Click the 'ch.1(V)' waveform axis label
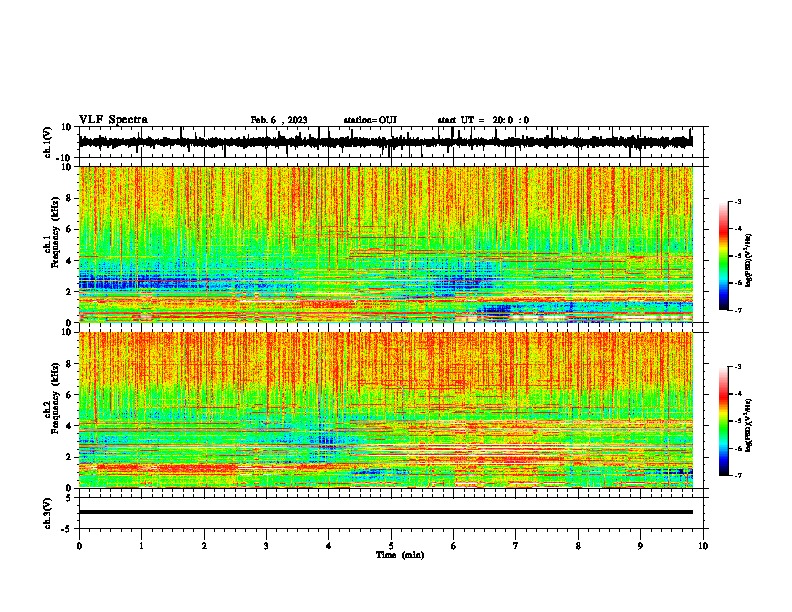Screen dimensions: 792x612 (48, 142)
